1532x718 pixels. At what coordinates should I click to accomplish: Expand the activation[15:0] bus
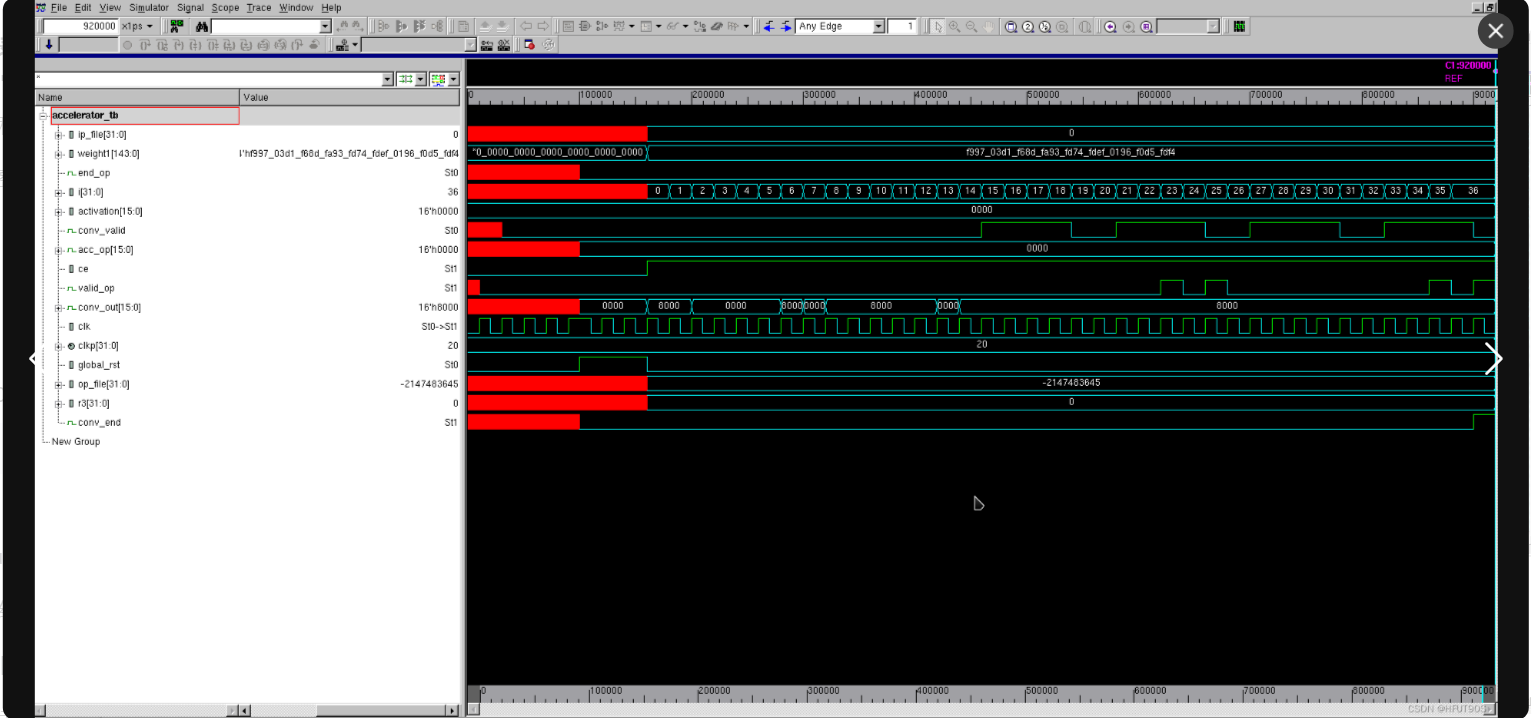59,212
